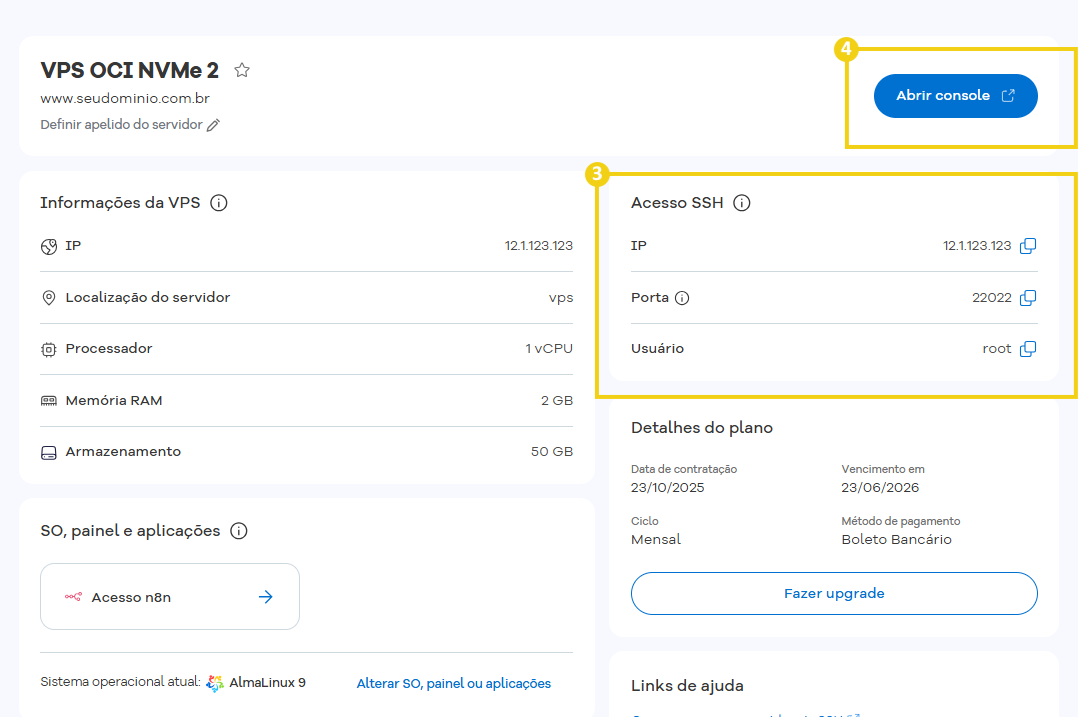The image size is (1078, 717).
Task: Click the n8n logo icon
Action: click(x=74, y=597)
